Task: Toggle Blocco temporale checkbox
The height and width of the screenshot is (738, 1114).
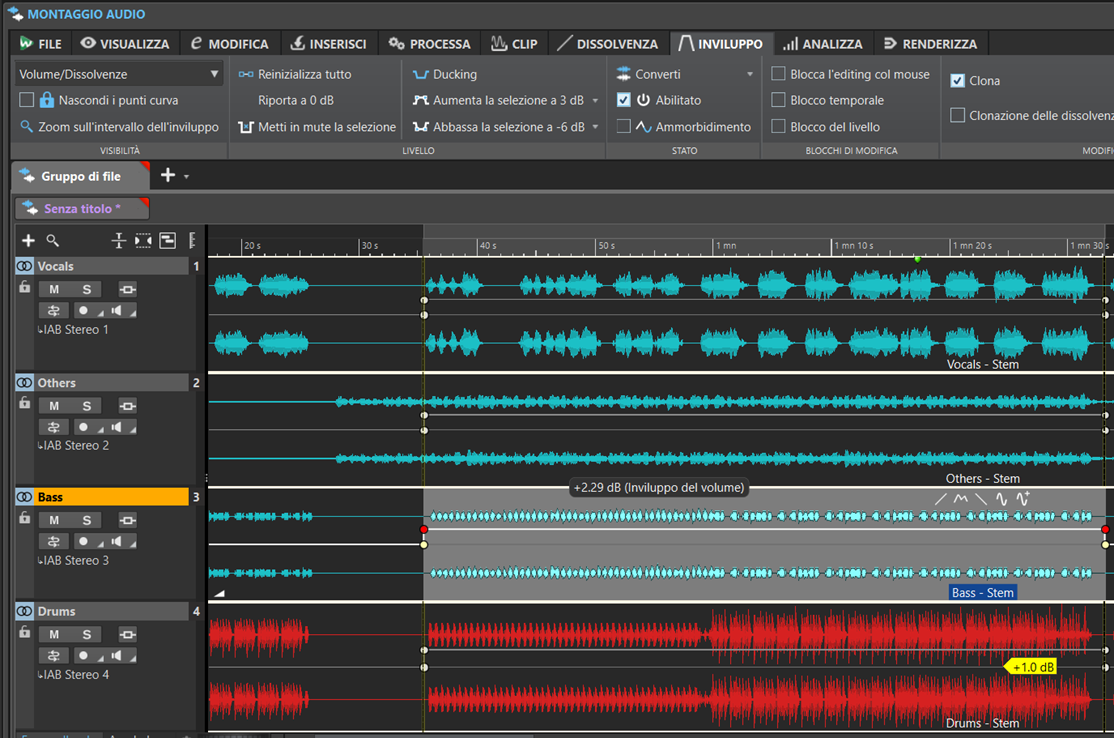Action: [778, 100]
